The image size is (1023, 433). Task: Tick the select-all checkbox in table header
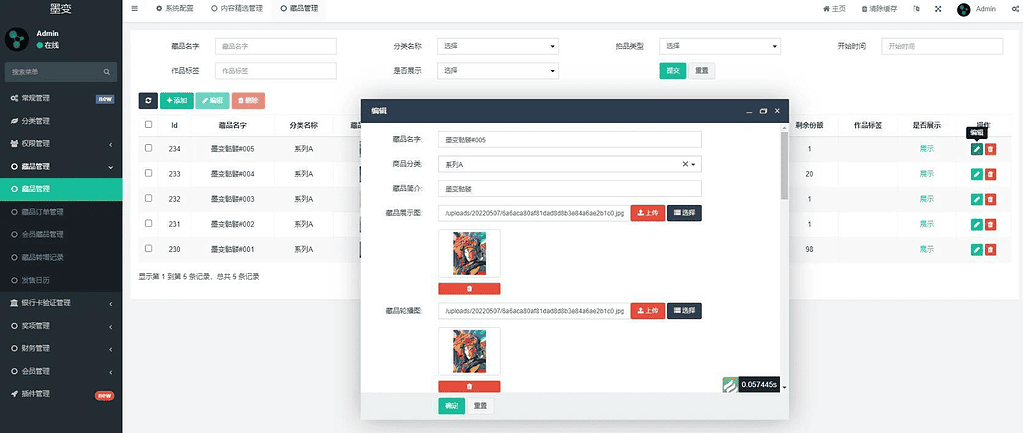(148, 125)
